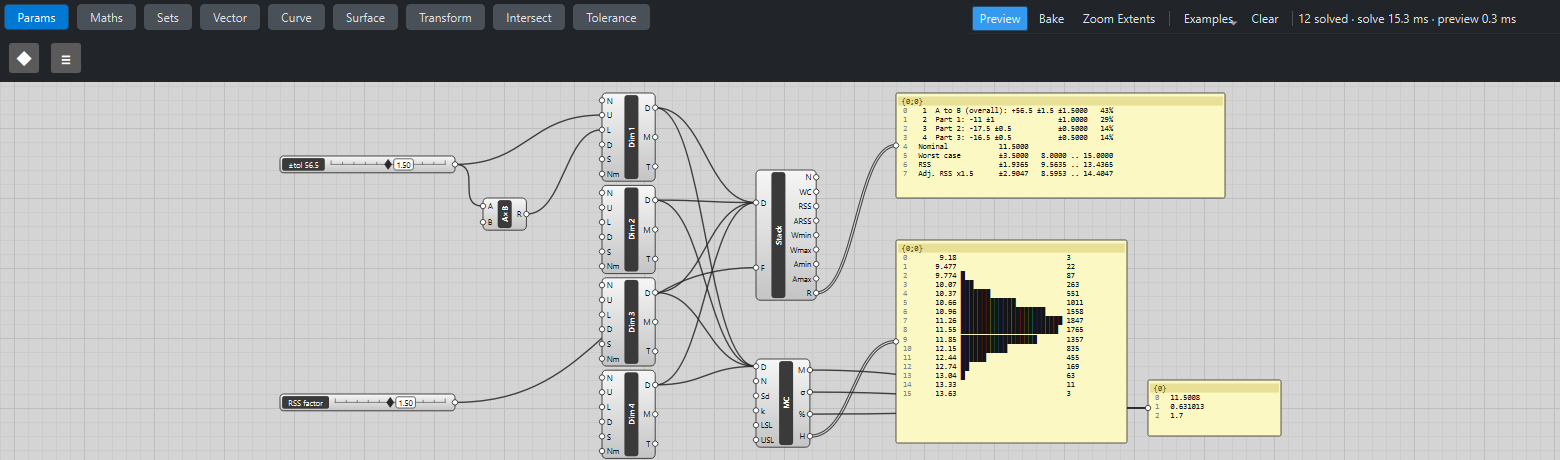Click the diamond icon below Params tab
Image resolution: width=1560 pixels, height=460 pixels.
click(24, 58)
